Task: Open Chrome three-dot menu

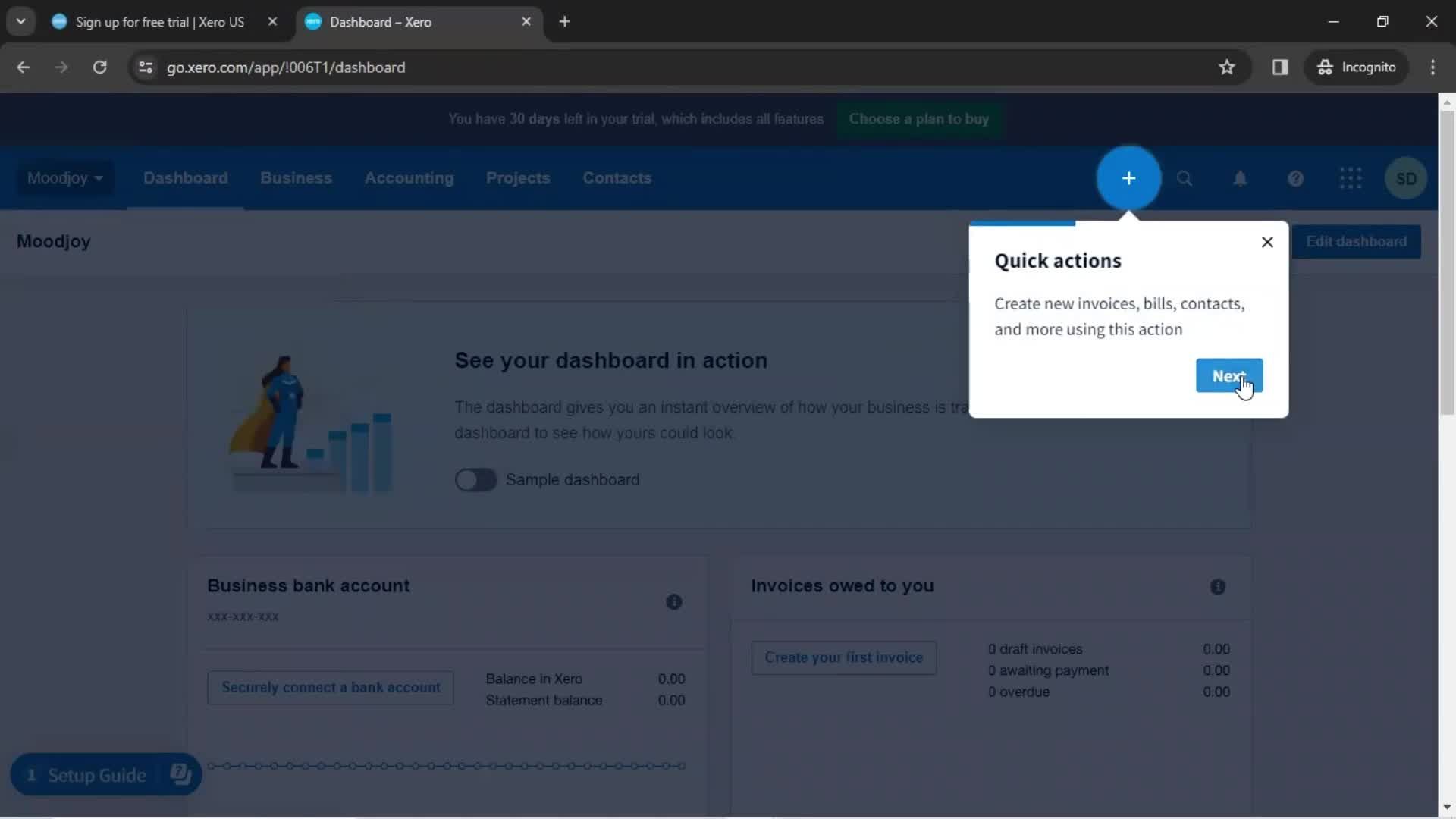Action: coord(1432,67)
